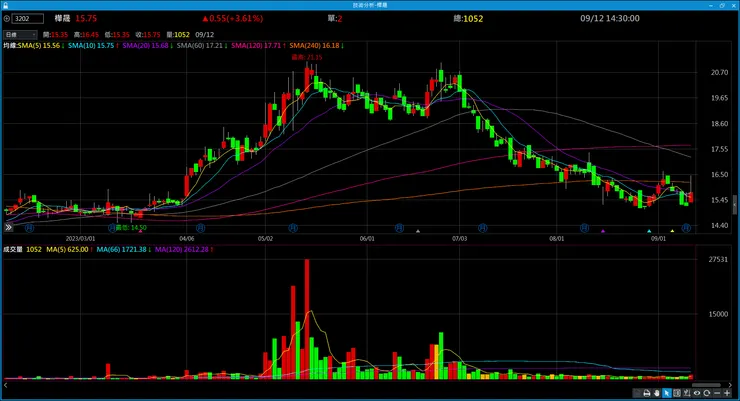Viewport: 740px width, 401px height.
Task: Click the timestamp 09/12 14:30:00
Action: tap(610, 18)
